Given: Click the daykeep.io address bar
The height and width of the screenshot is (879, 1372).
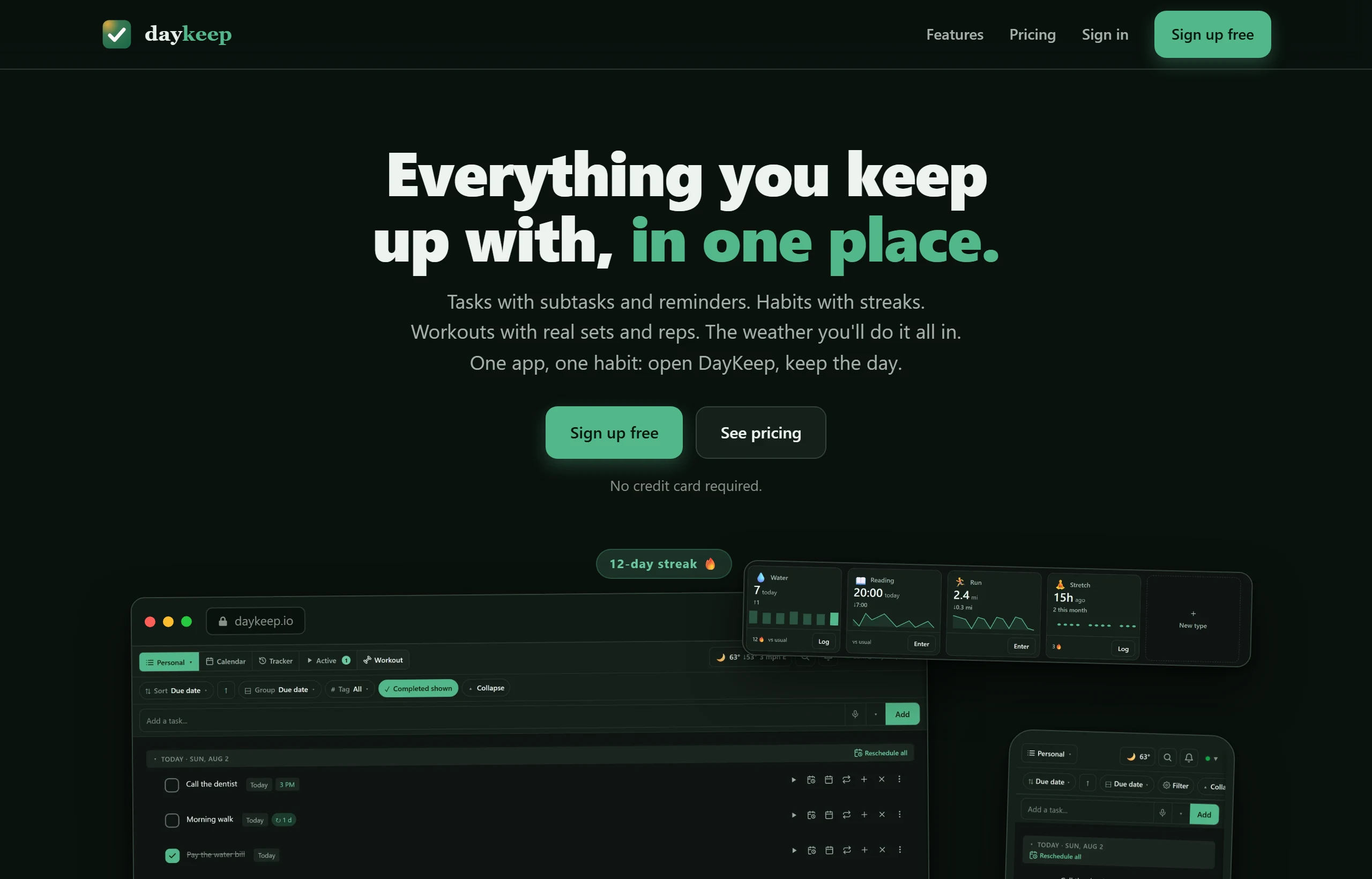Looking at the screenshot, I should pyautogui.click(x=256, y=621).
